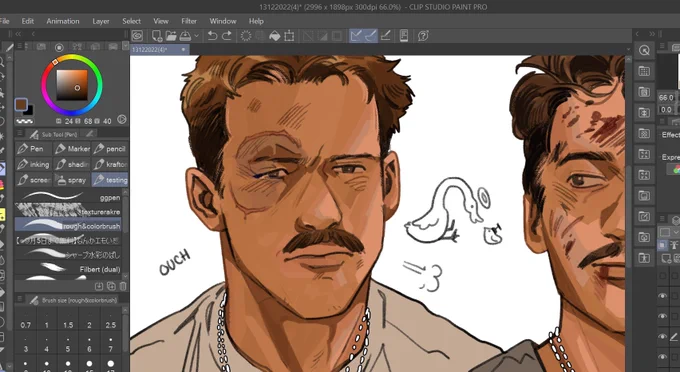Select the color wheel tab icon

tap(59, 47)
